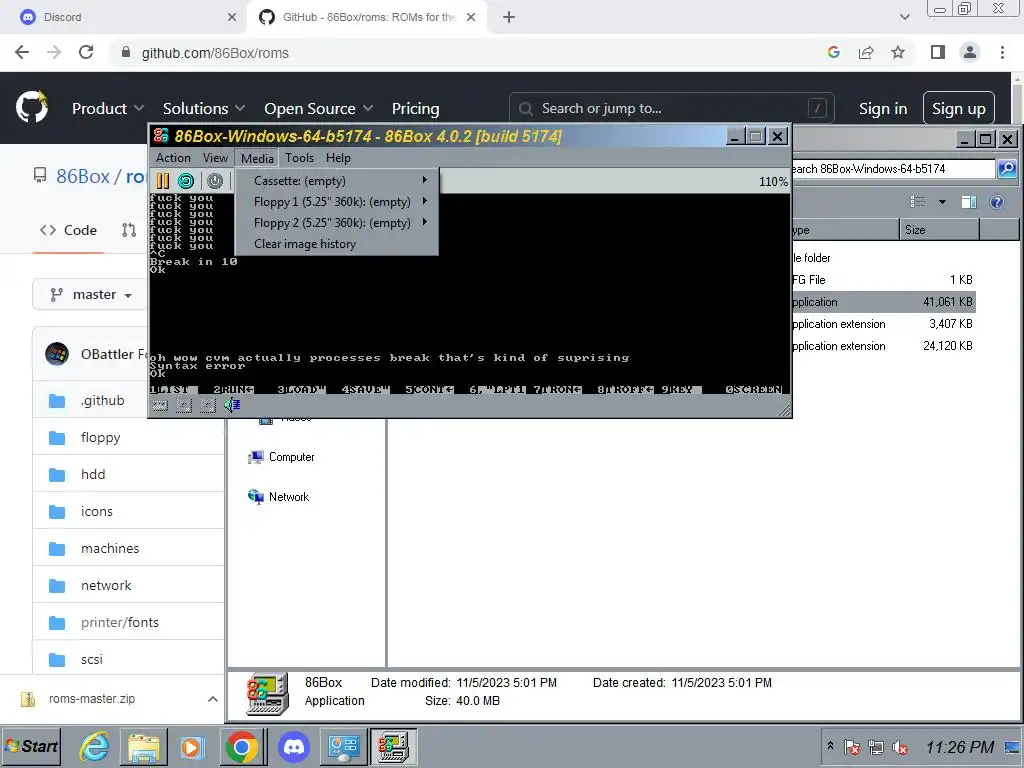Open the .github folder in the repo
The width and height of the screenshot is (1024, 768).
coord(103,400)
